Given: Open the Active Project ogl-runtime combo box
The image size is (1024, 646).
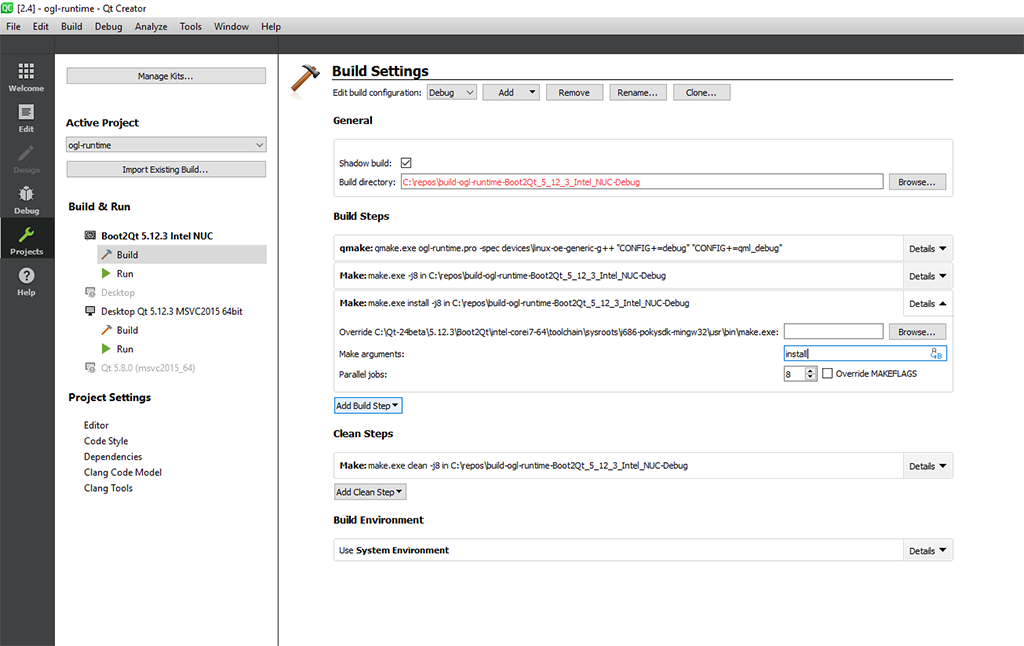Looking at the screenshot, I should [166, 145].
